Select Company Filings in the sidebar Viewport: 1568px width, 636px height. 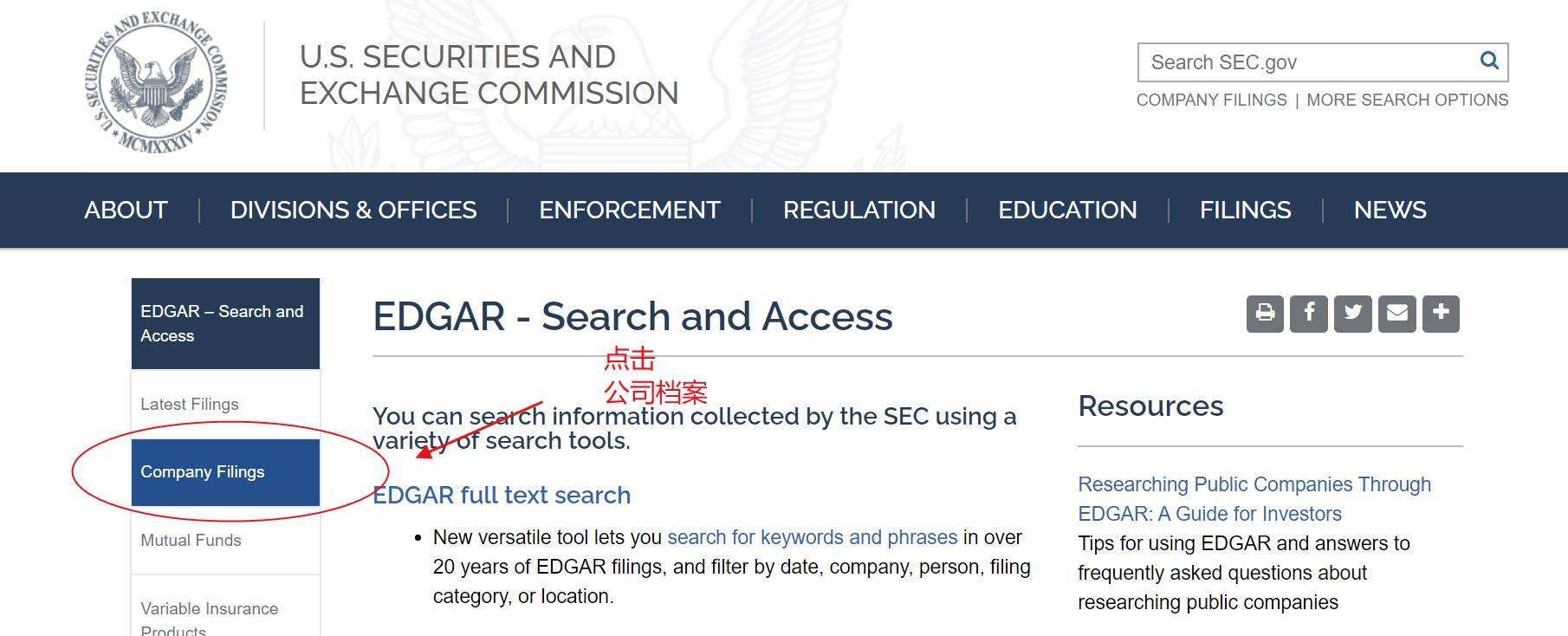coord(203,472)
